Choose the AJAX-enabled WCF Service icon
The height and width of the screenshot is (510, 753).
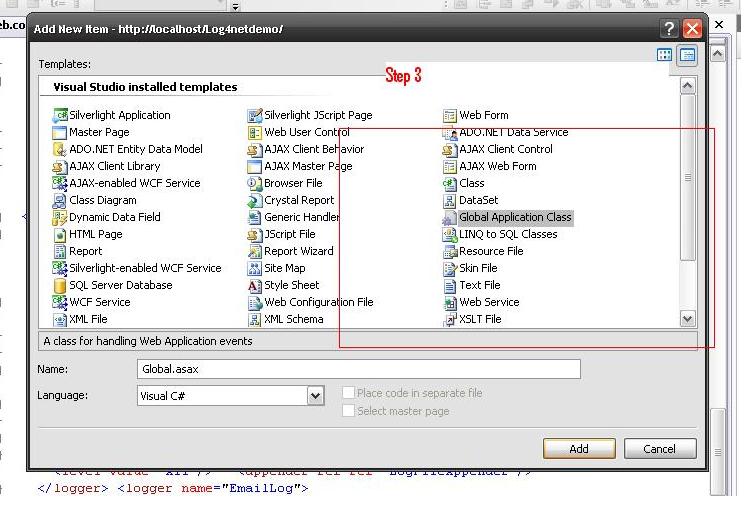[x=60, y=183]
